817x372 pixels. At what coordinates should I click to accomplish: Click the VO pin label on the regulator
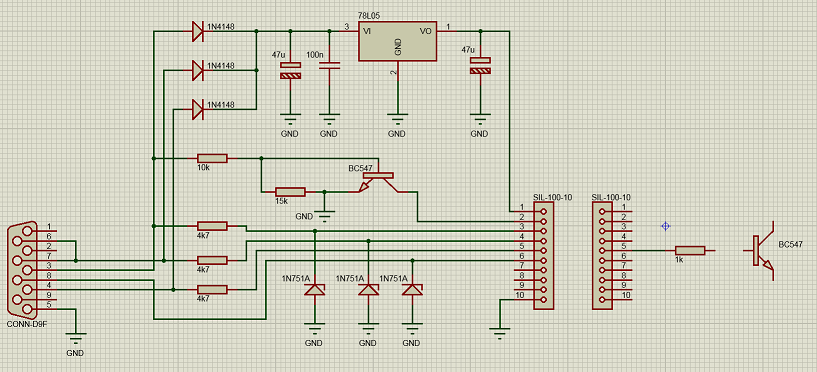[x=426, y=31]
